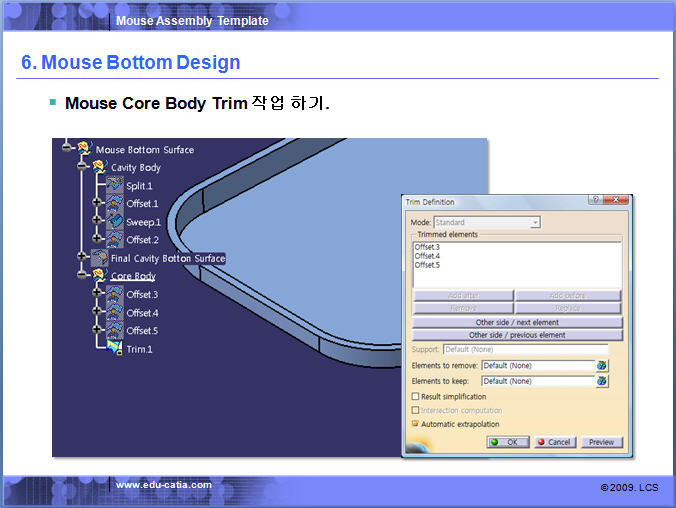Open selection icon beside Elements to keep
Screen dimensions: 676x508
click(602, 381)
